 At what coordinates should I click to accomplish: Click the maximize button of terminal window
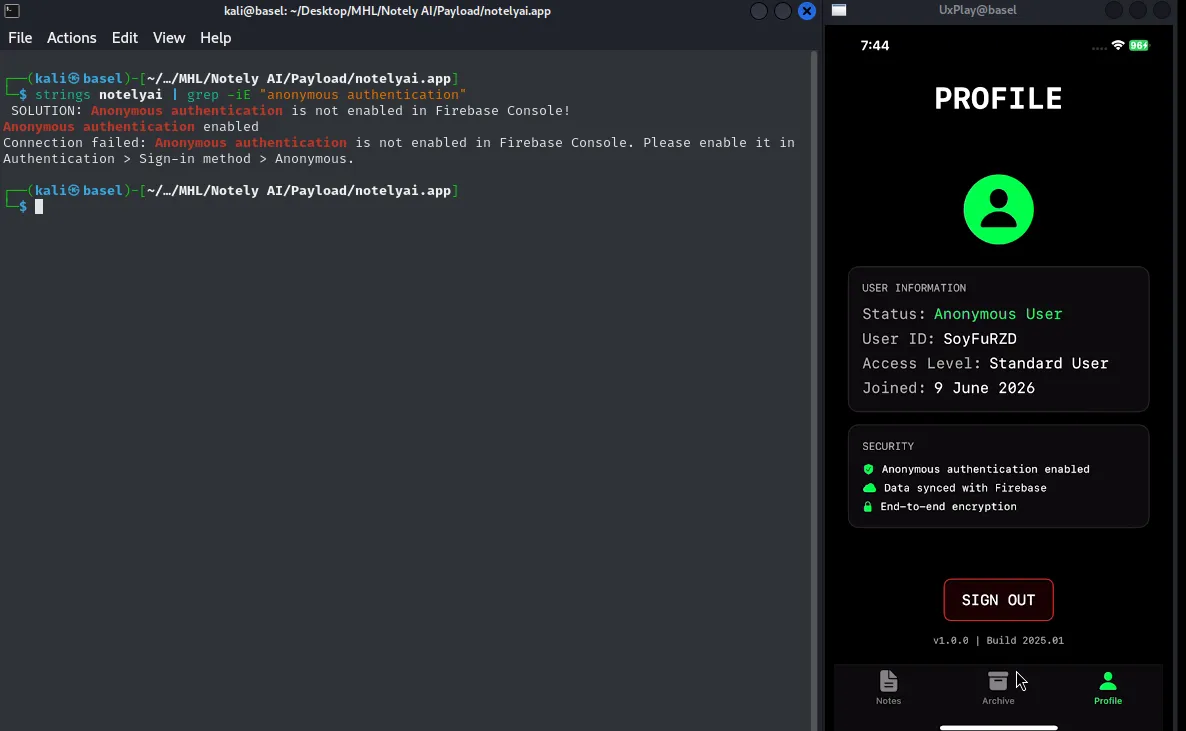[x=783, y=11]
